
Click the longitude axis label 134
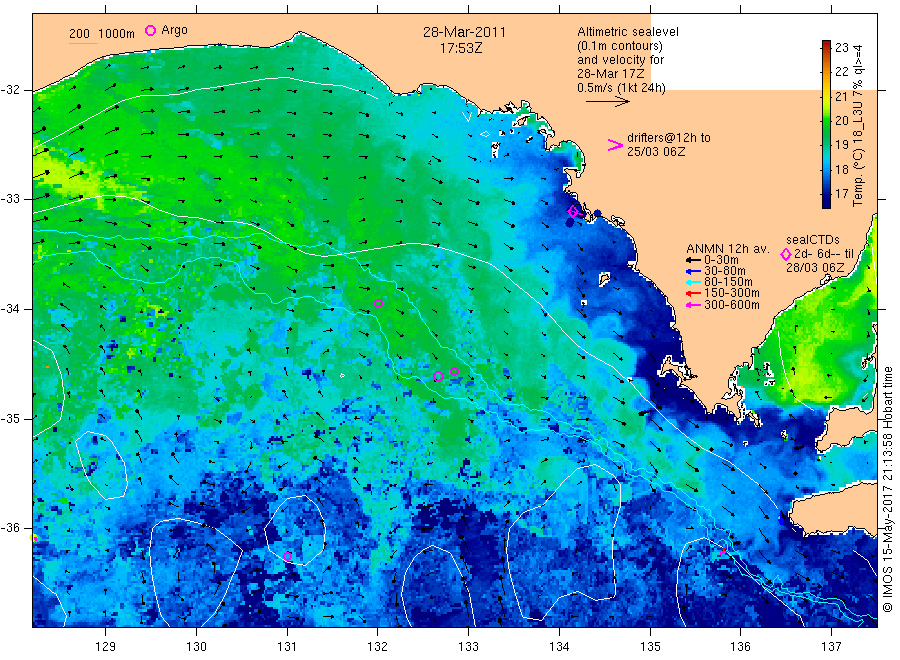click(559, 647)
